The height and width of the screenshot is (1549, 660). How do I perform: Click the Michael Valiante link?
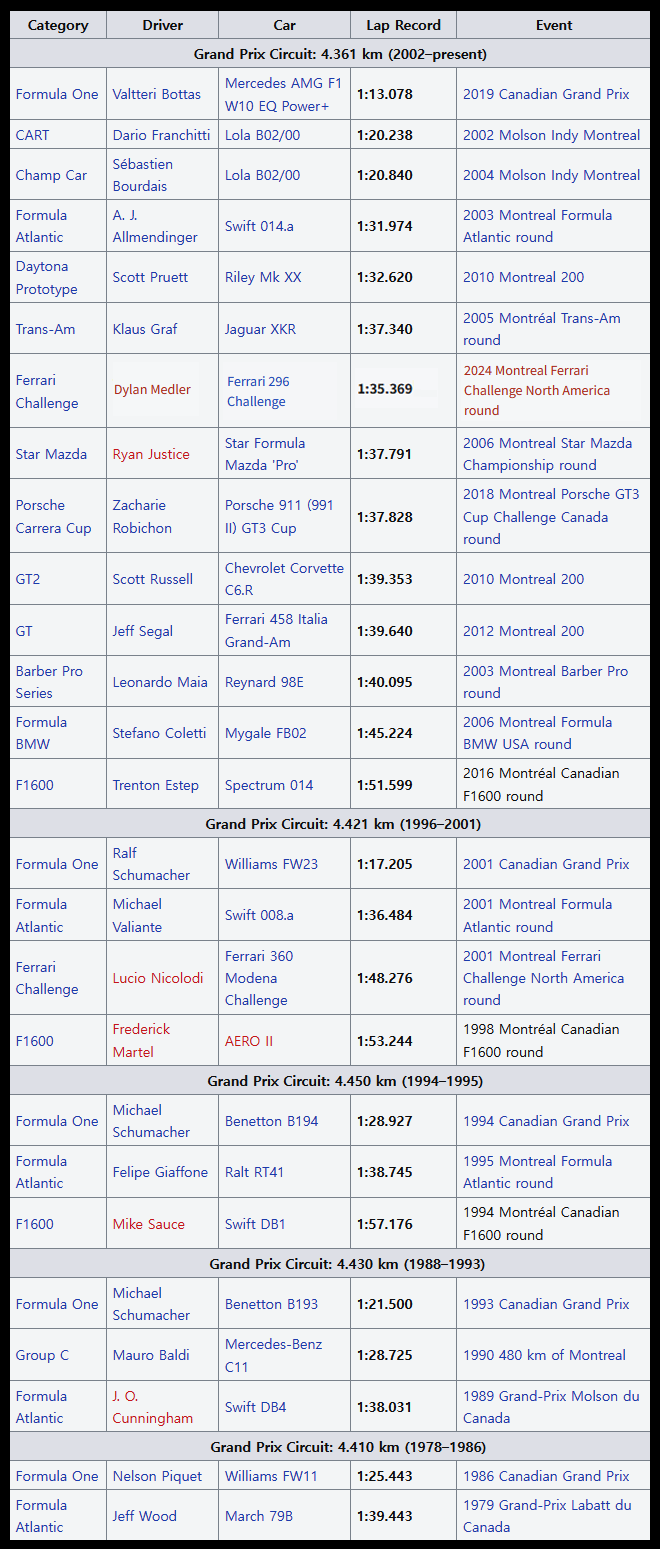[x=137, y=915]
